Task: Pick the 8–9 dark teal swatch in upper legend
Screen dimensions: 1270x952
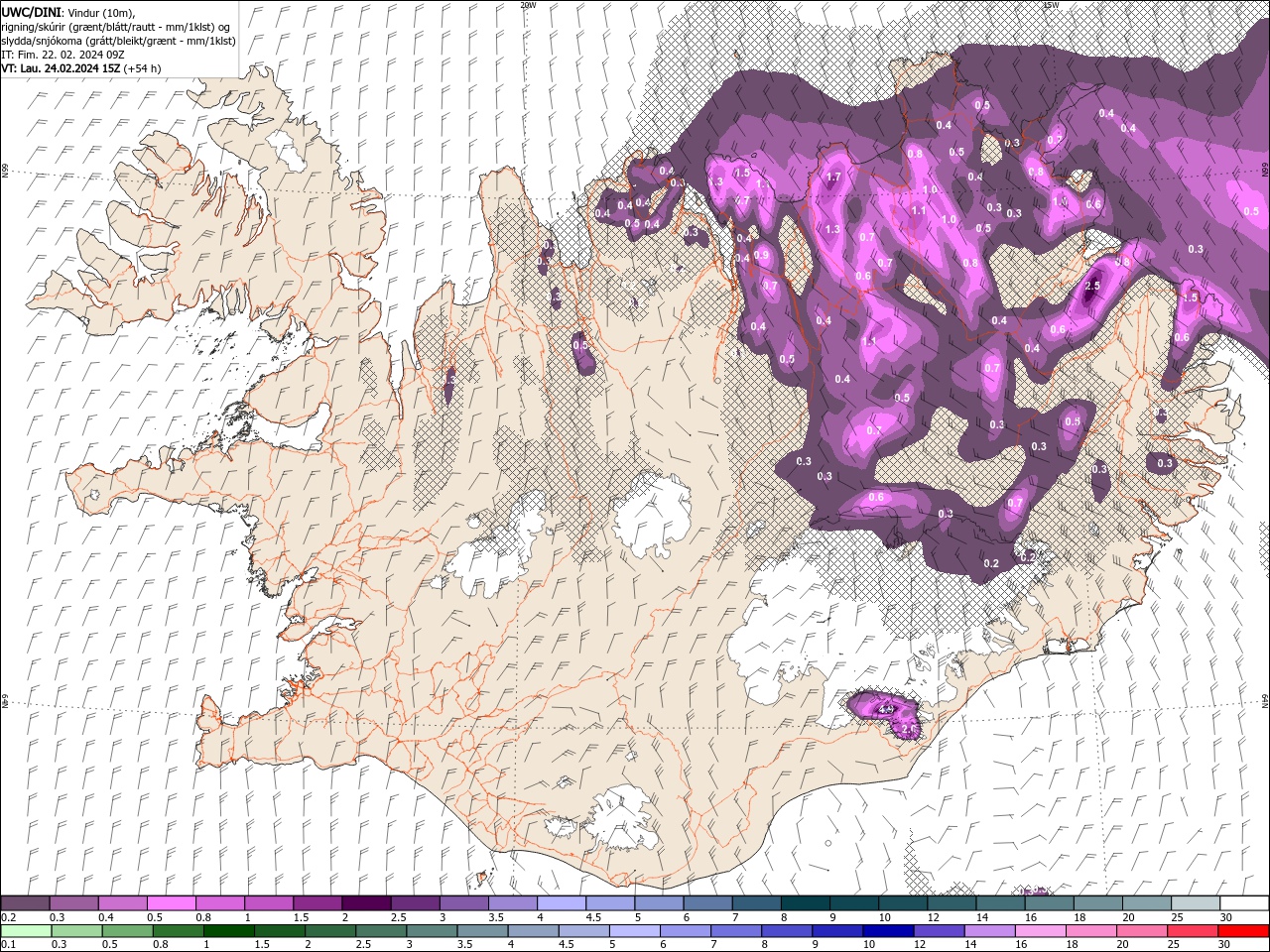Action: 806,903
